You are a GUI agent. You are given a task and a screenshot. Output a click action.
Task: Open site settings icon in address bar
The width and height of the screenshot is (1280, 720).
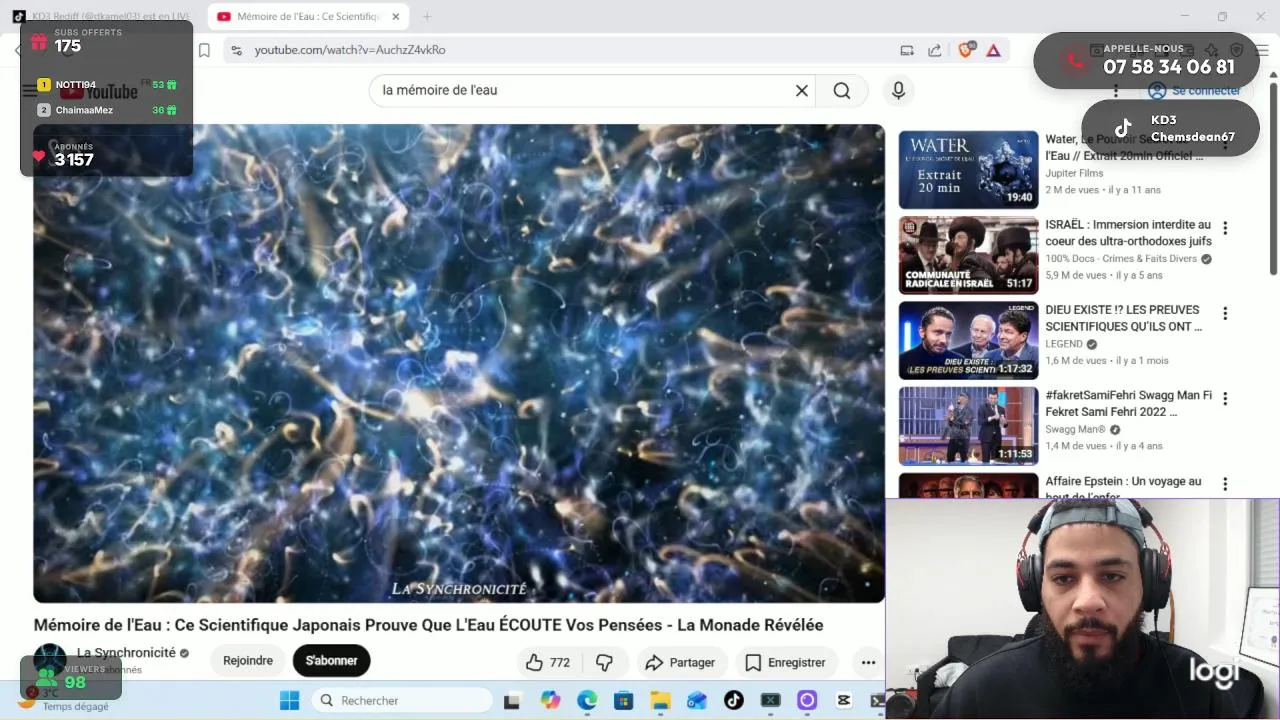236,50
